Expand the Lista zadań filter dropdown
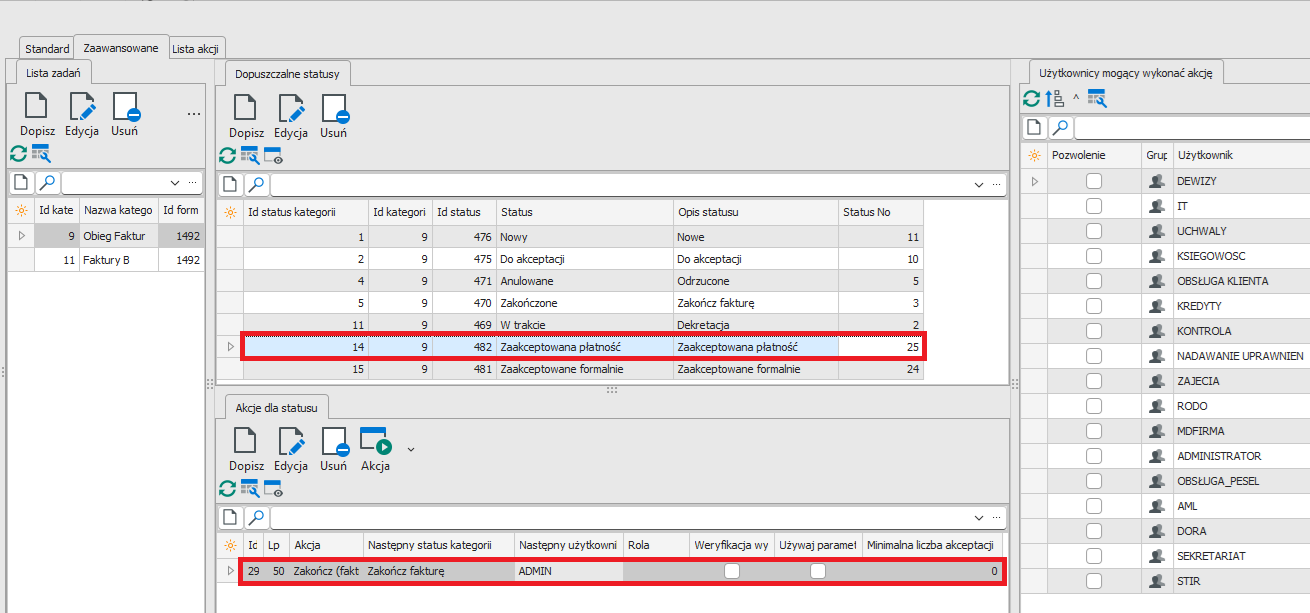Image resolution: width=1310 pixels, height=613 pixels. pos(175,183)
